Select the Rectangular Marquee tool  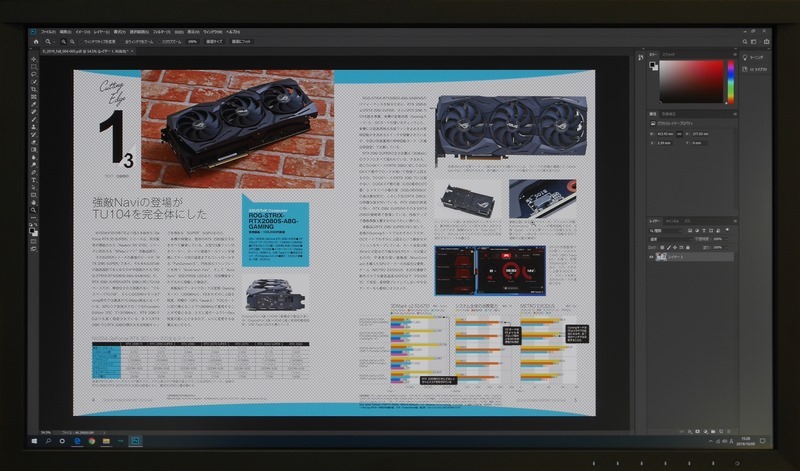(x=34, y=66)
